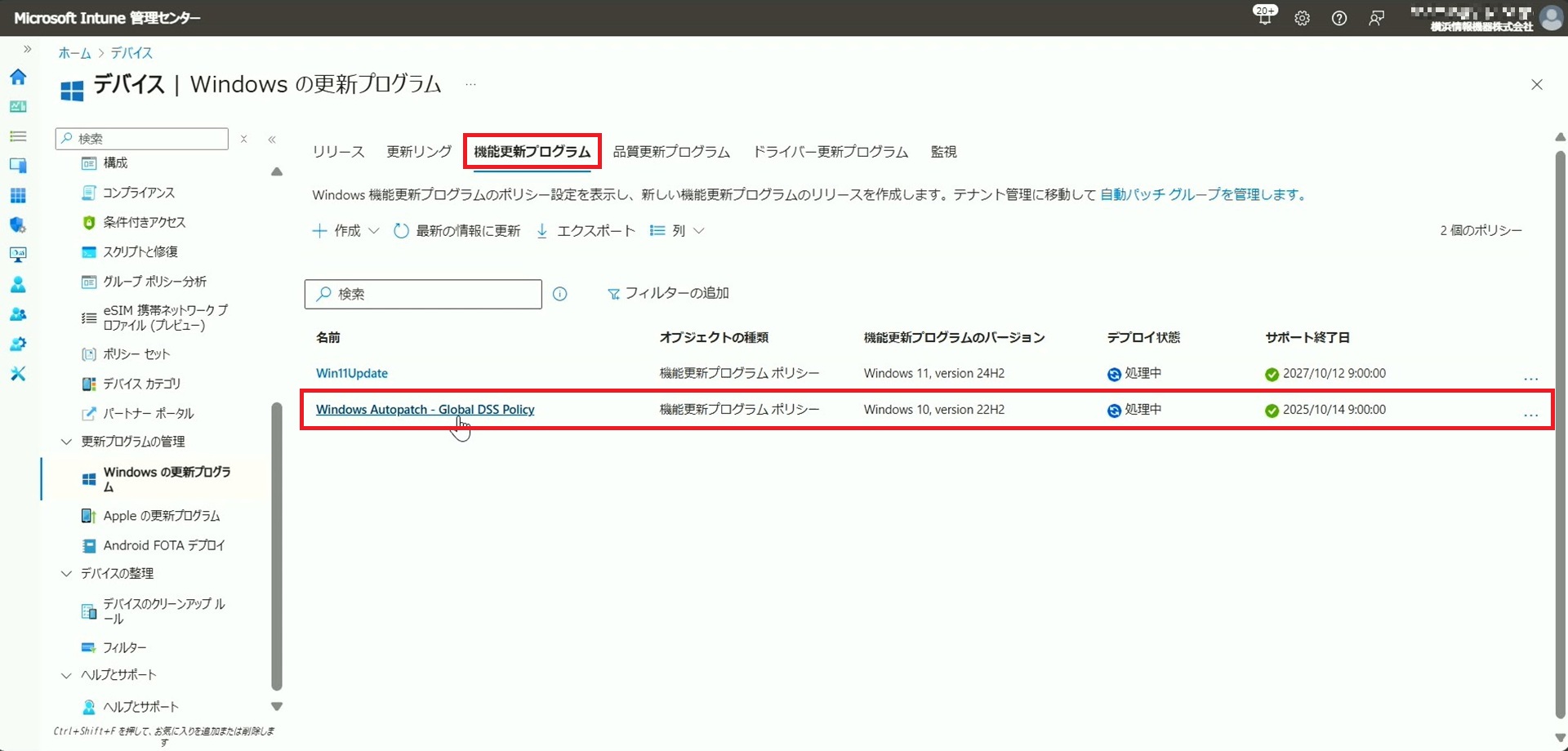1568x751 pixels.
Task: Click the info icon beside search box
Action: [559, 294]
